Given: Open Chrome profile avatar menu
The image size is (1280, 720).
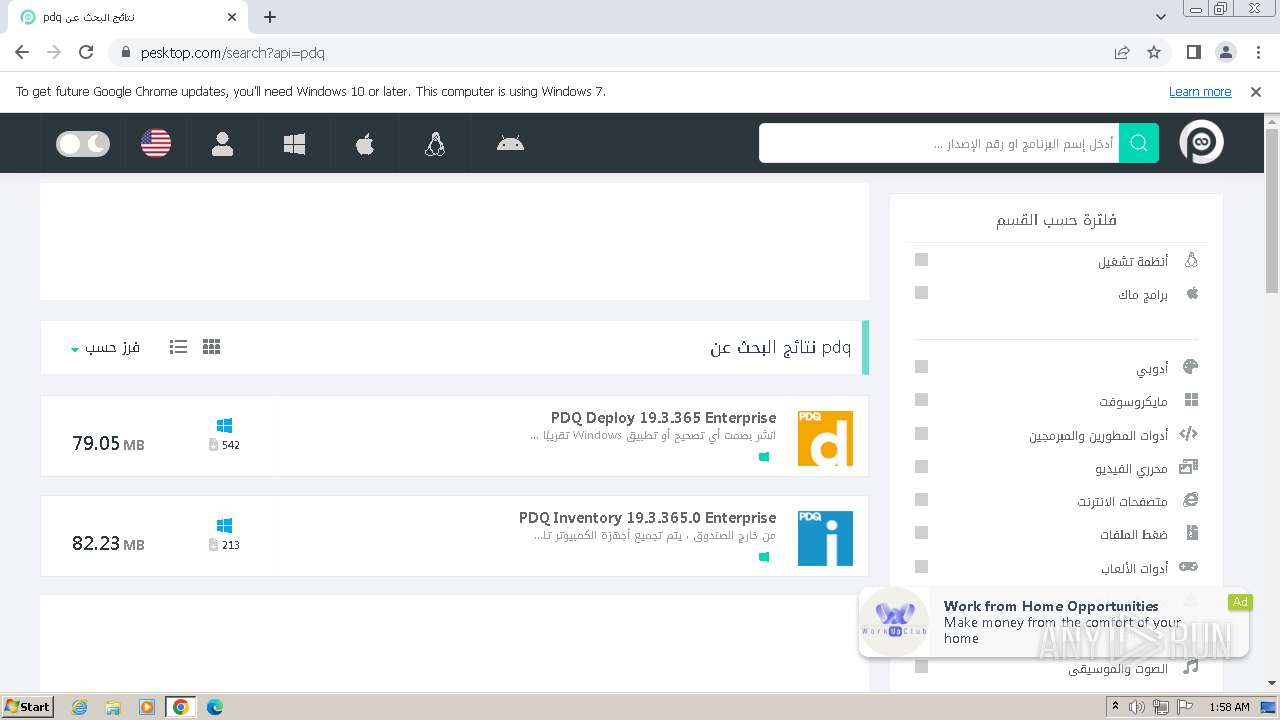Looking at the screenshot, I should [1226, 52].
